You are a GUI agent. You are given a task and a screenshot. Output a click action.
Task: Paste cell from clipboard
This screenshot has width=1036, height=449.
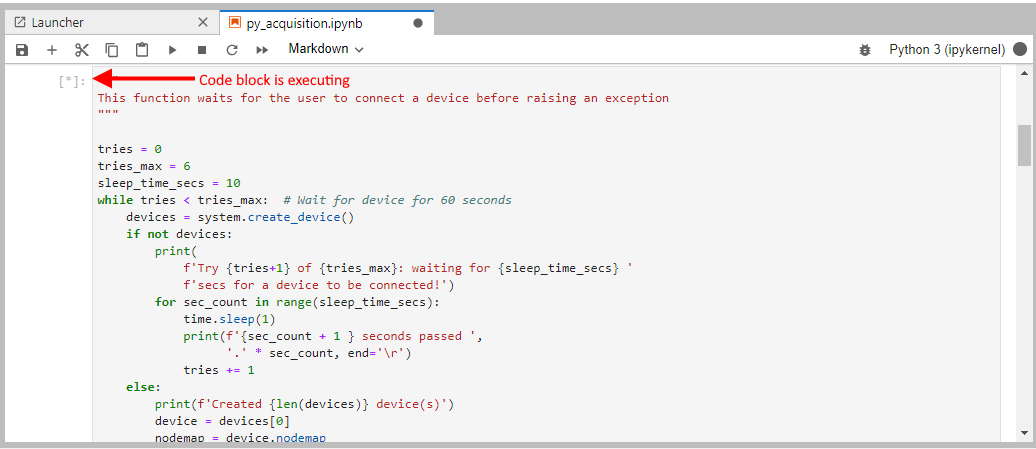142,49
